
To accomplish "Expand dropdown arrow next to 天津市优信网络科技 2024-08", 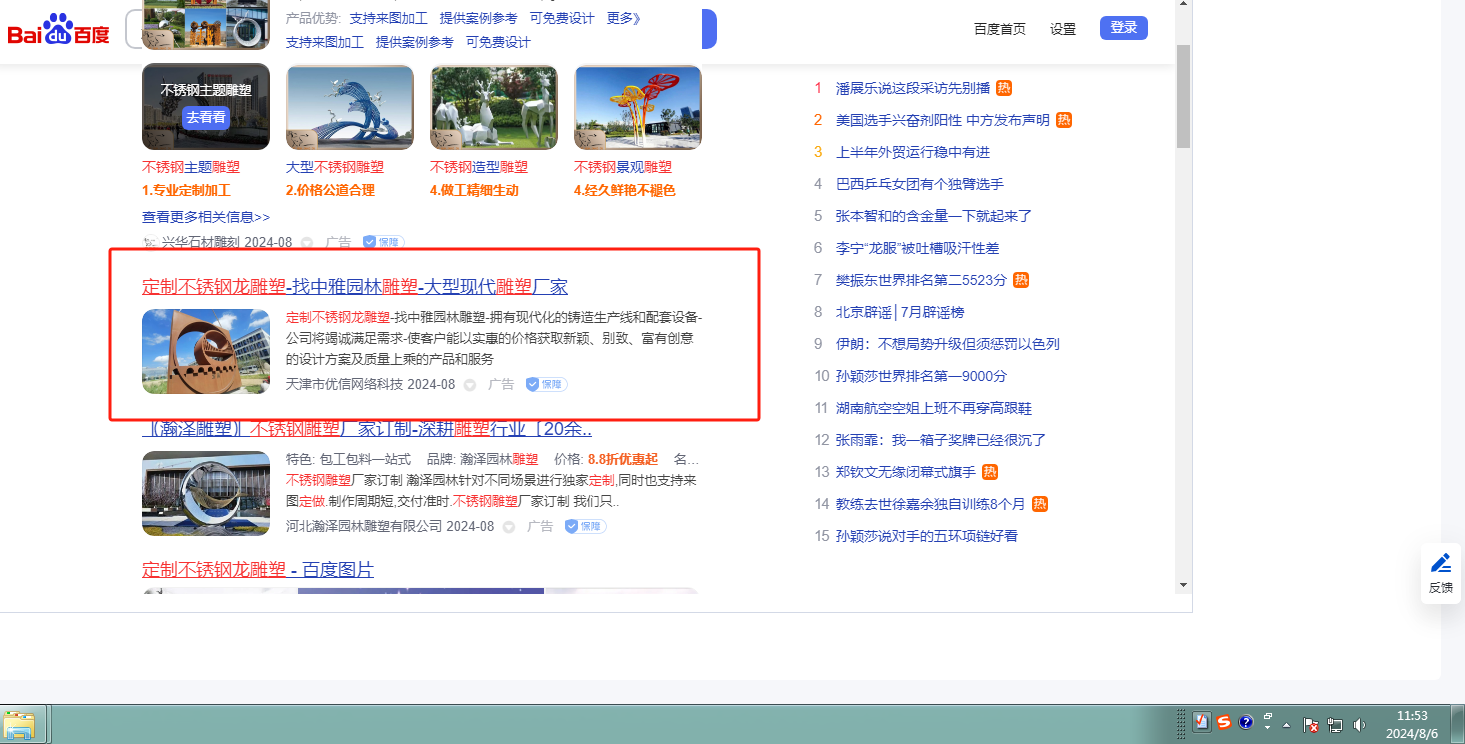I will click(x=470, y=385).
